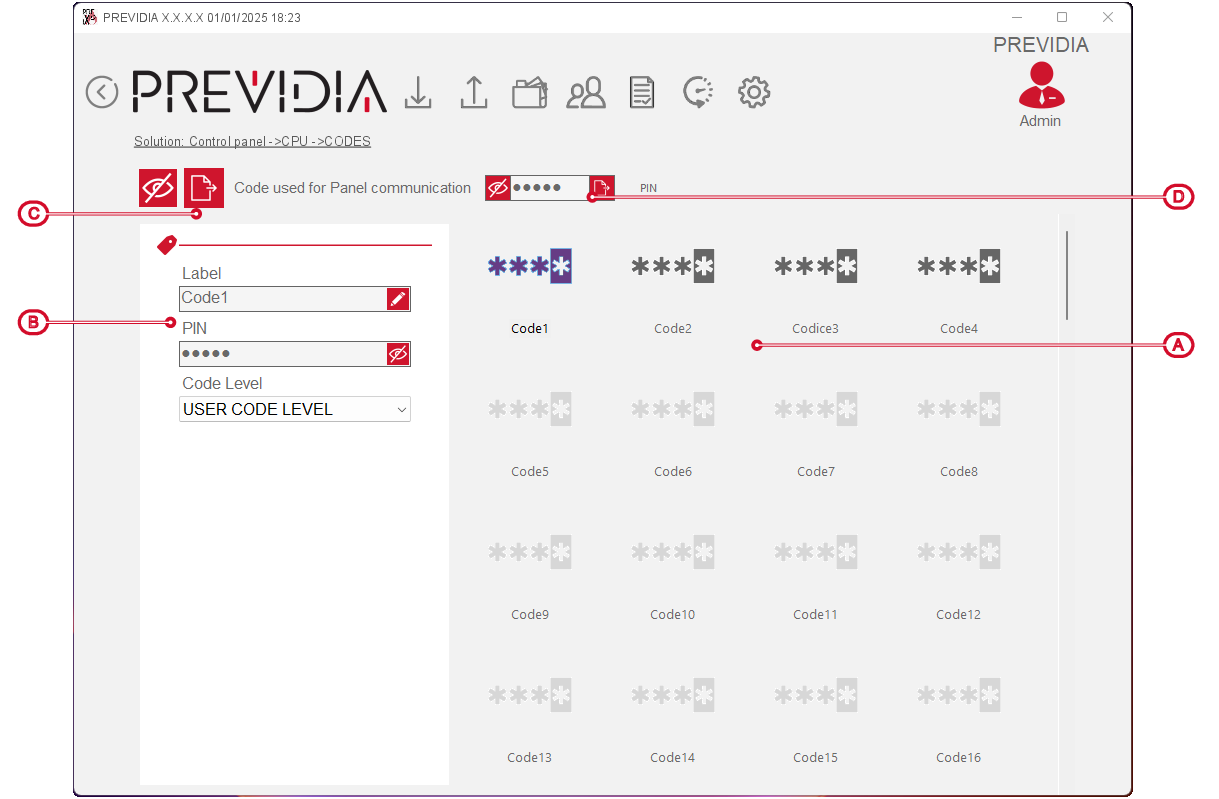The width and height of the screenshot is (1219, 799).
Task: Open the users icon in toolbar
Action: point(586,93)
